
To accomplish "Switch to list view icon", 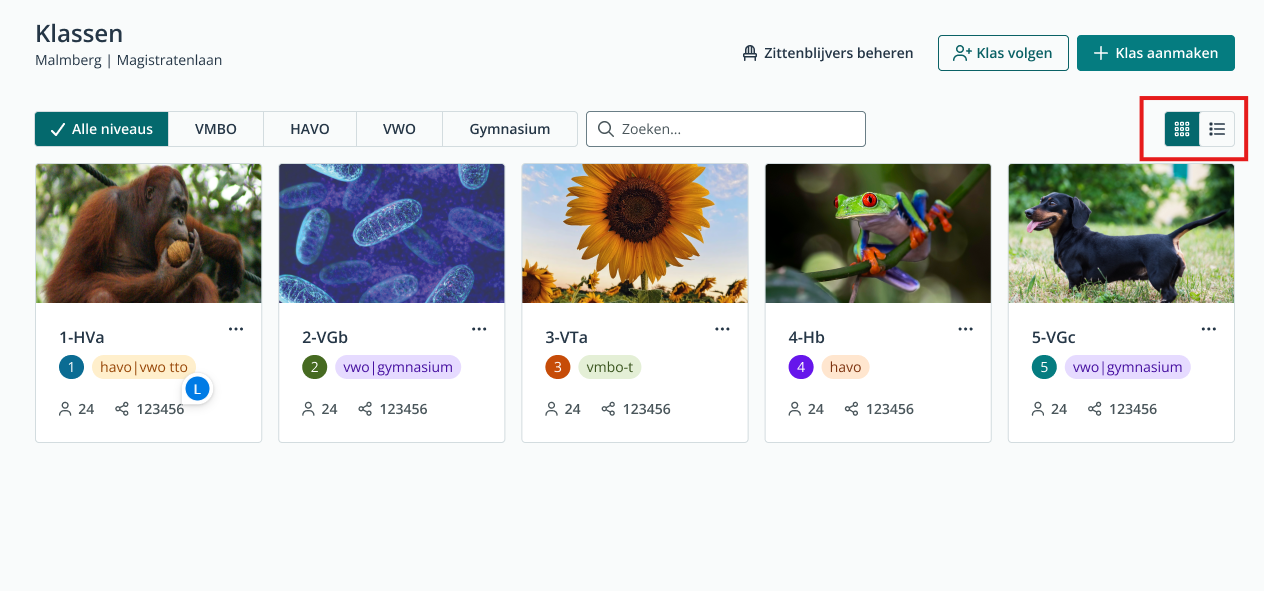I will pyautogui.click(x=1217, y=129).
